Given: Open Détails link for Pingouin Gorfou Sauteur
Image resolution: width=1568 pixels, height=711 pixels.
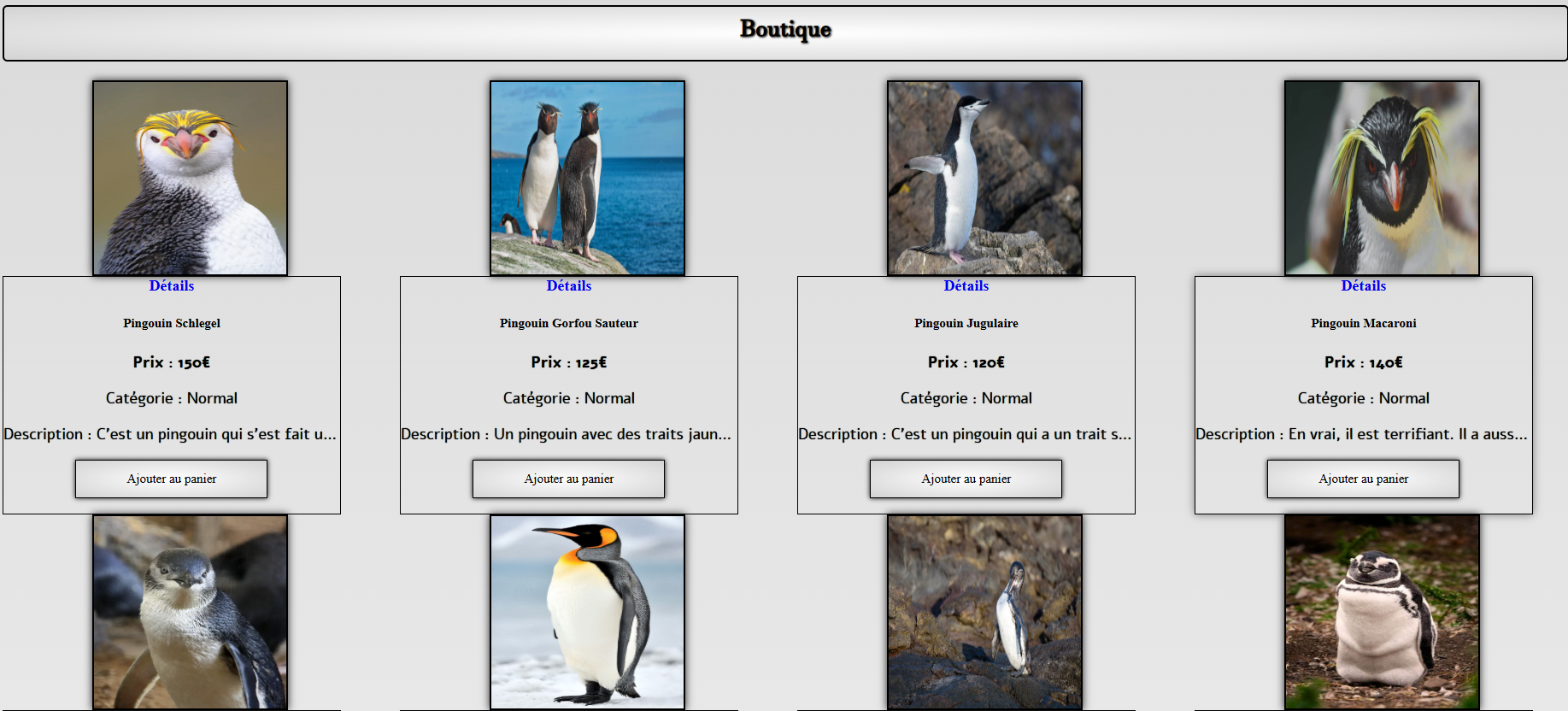Looking at the screenshot, I should [x=569, y=286].
